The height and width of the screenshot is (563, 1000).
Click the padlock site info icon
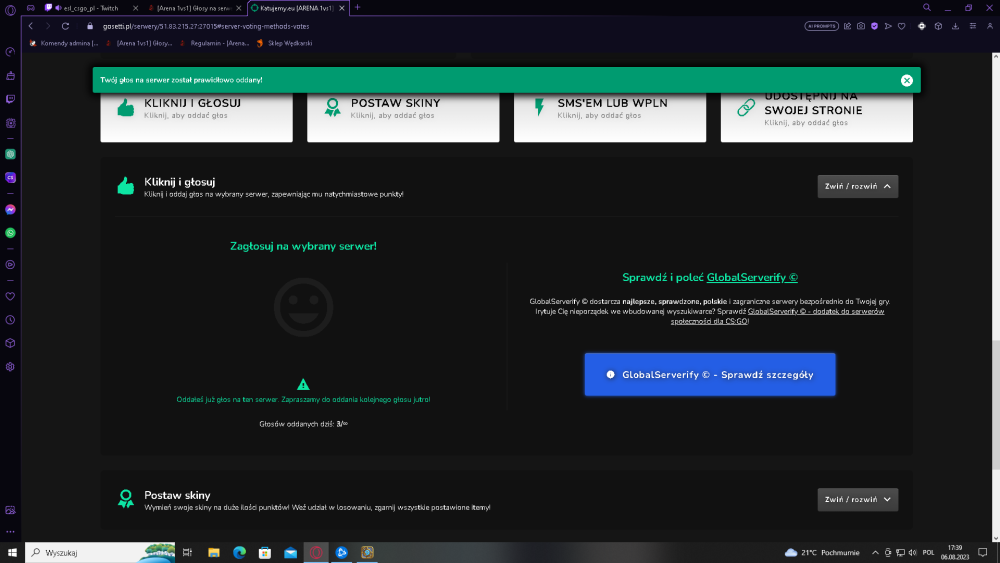point(90,26)
